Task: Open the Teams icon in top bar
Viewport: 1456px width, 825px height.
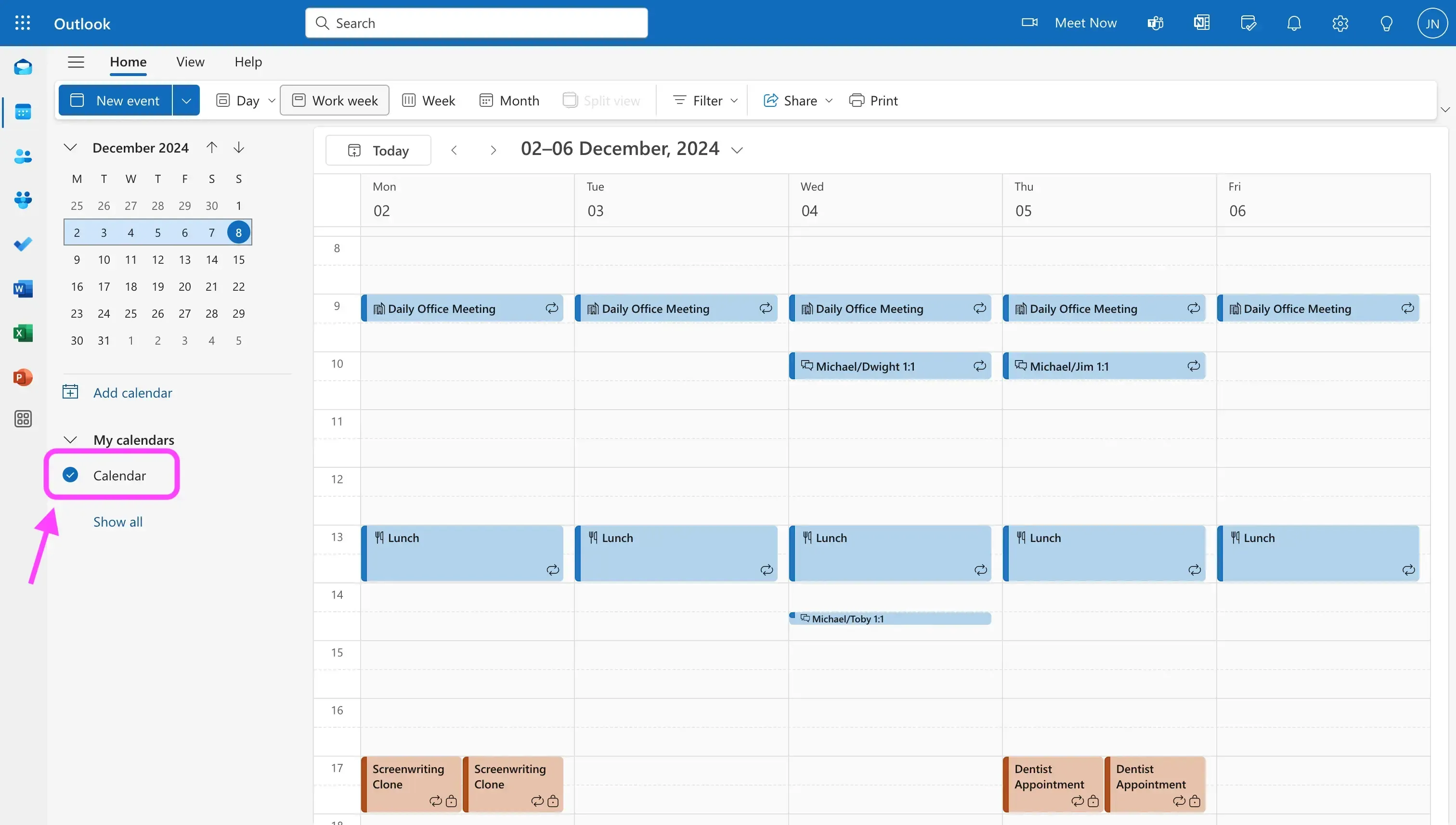Action: point(1155,23)
